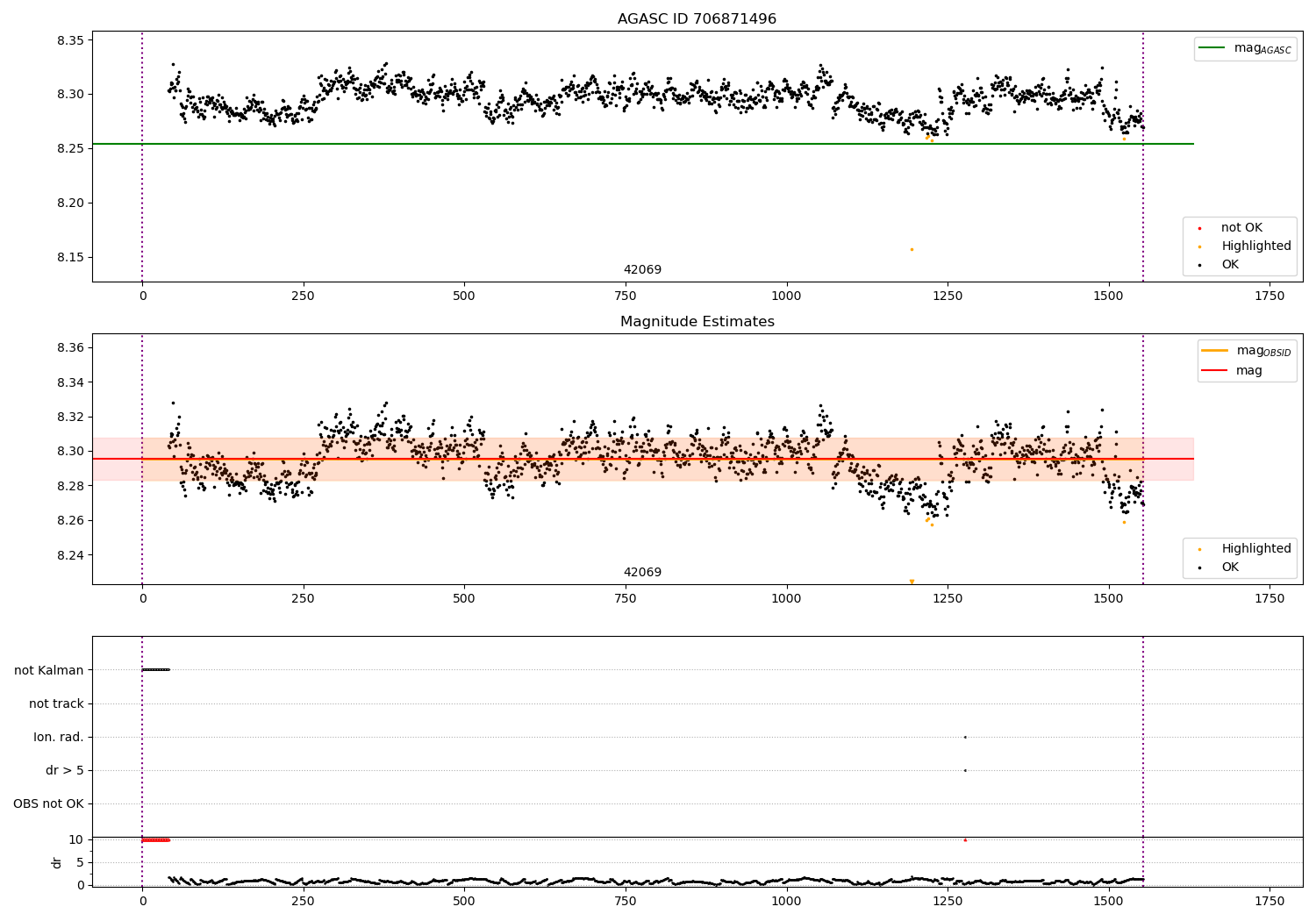Click 'Highlighted' in the Magnitude Estimates legend

click(1255, 549)
